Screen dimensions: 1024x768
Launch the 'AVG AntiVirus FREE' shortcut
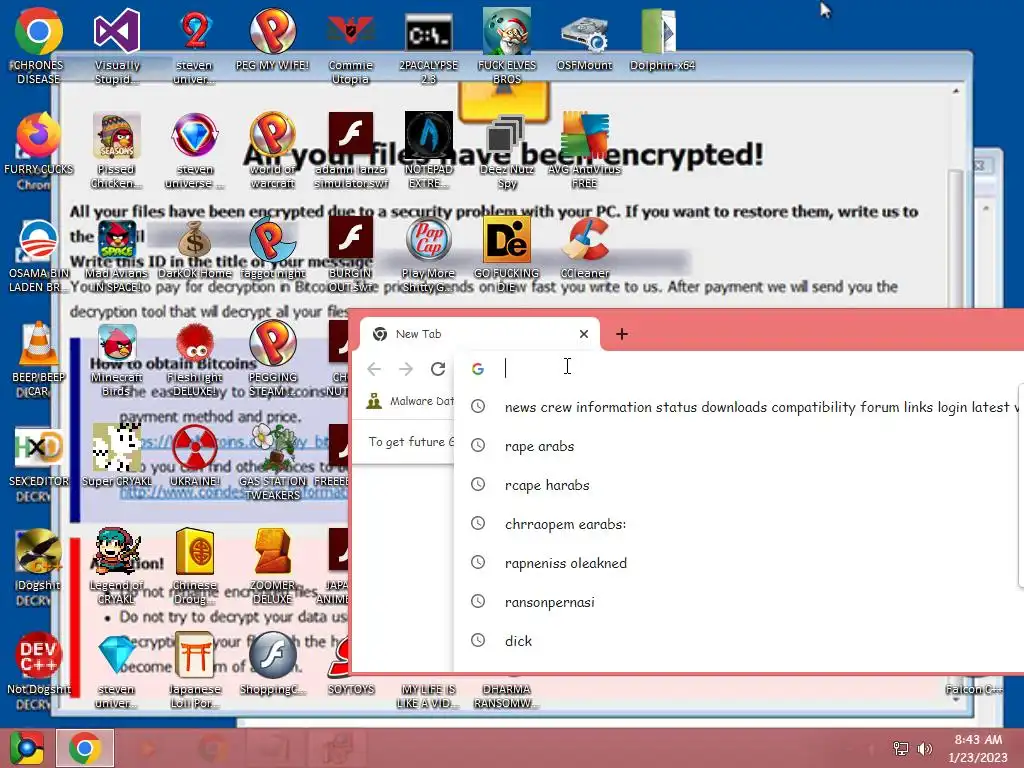click(584, 135)
